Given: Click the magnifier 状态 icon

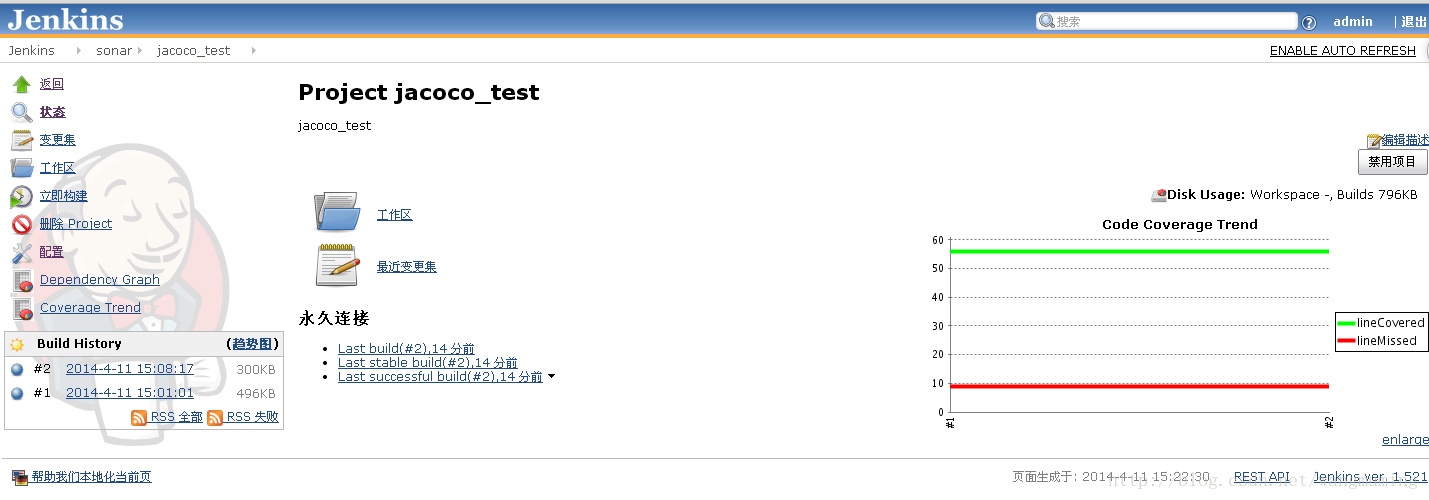Looking at the screenshot, I should (22, 112).
